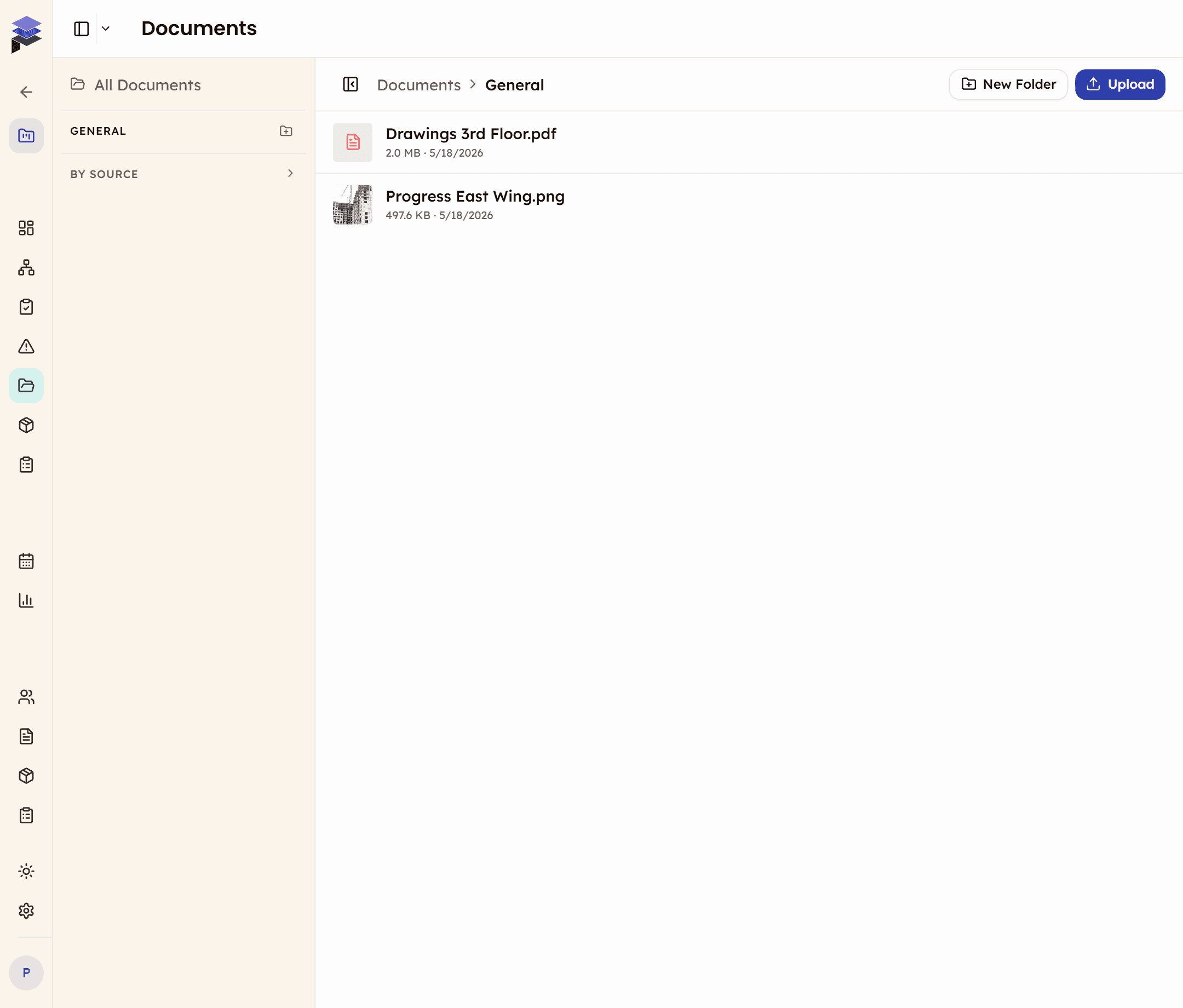1183x1008 pixels.
Task: Click the 2.0 MB · 5/18/2026 file details
Action: (434, 153)
